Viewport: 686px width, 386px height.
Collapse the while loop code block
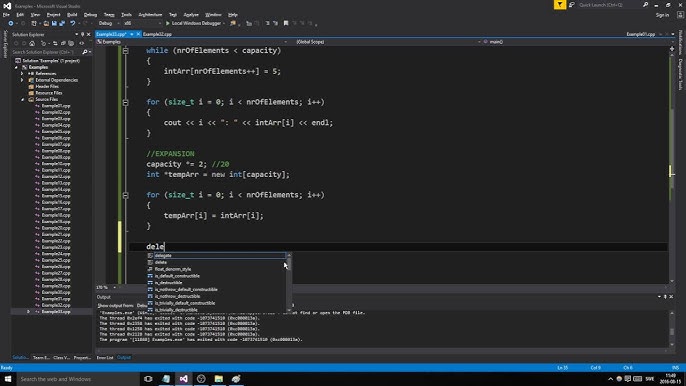click(126, 51)
